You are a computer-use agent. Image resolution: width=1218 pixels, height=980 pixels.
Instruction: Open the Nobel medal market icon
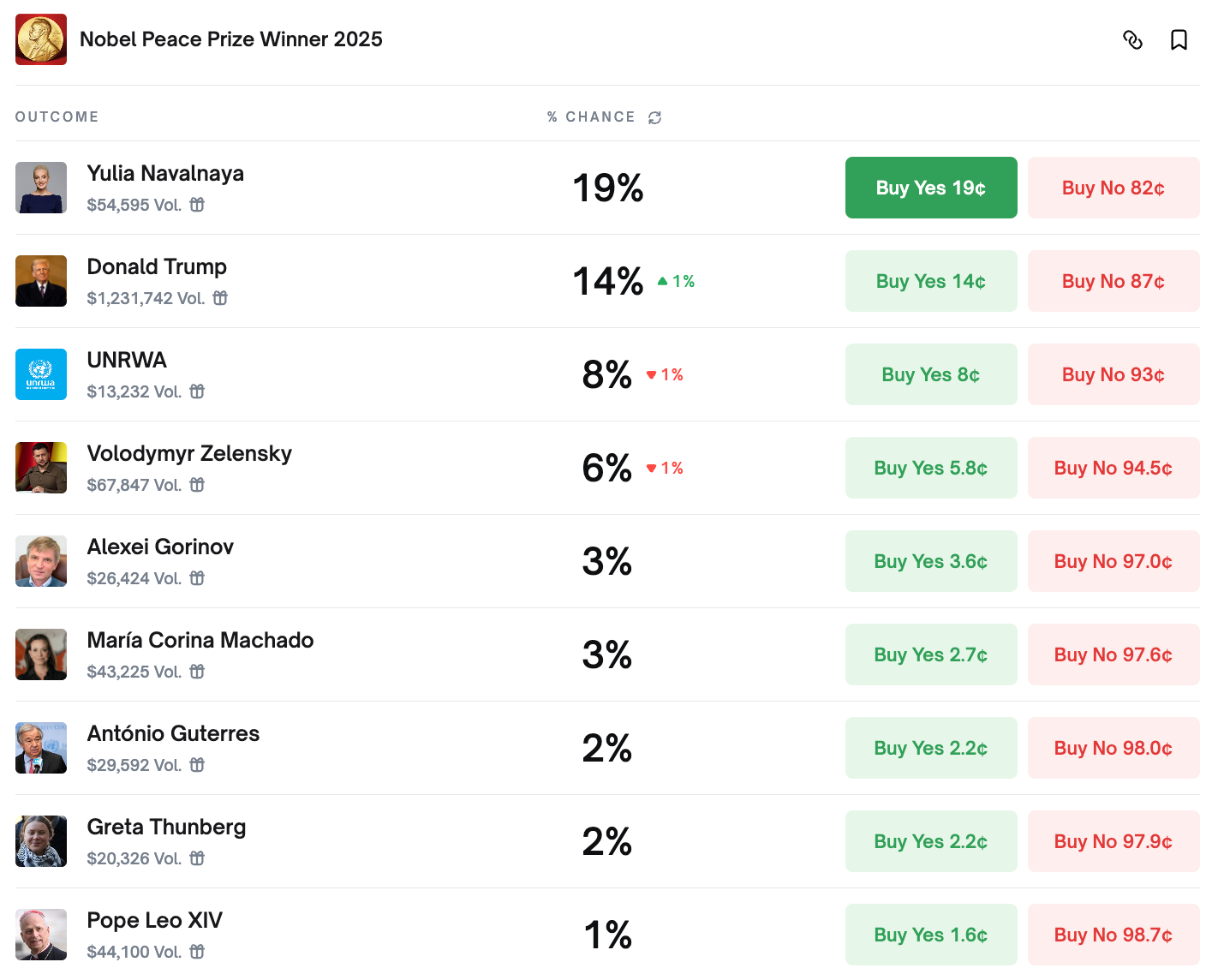pyautogui.click(x=41, y=39)
